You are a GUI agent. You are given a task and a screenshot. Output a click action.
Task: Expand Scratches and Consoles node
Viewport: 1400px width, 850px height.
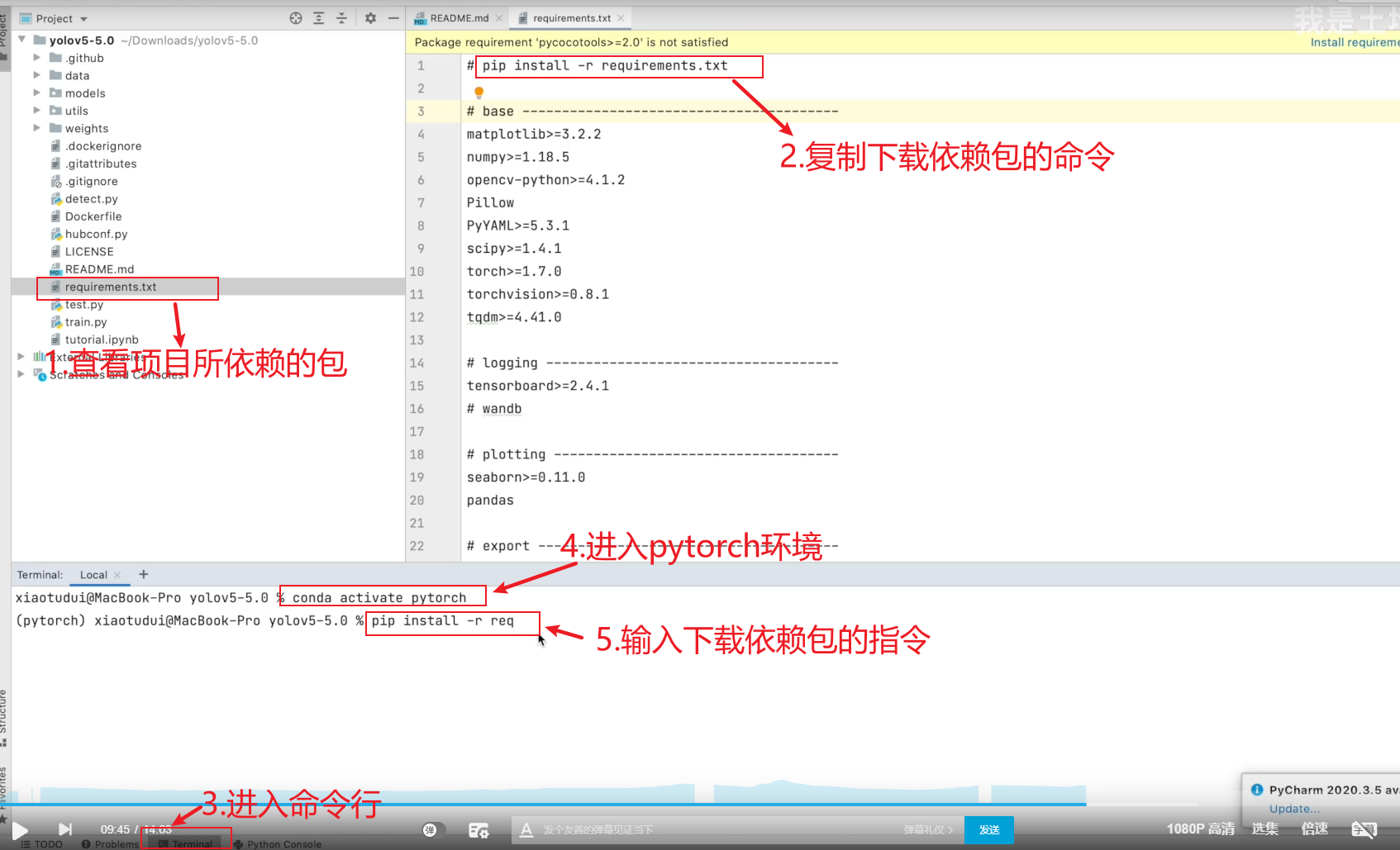21,374
